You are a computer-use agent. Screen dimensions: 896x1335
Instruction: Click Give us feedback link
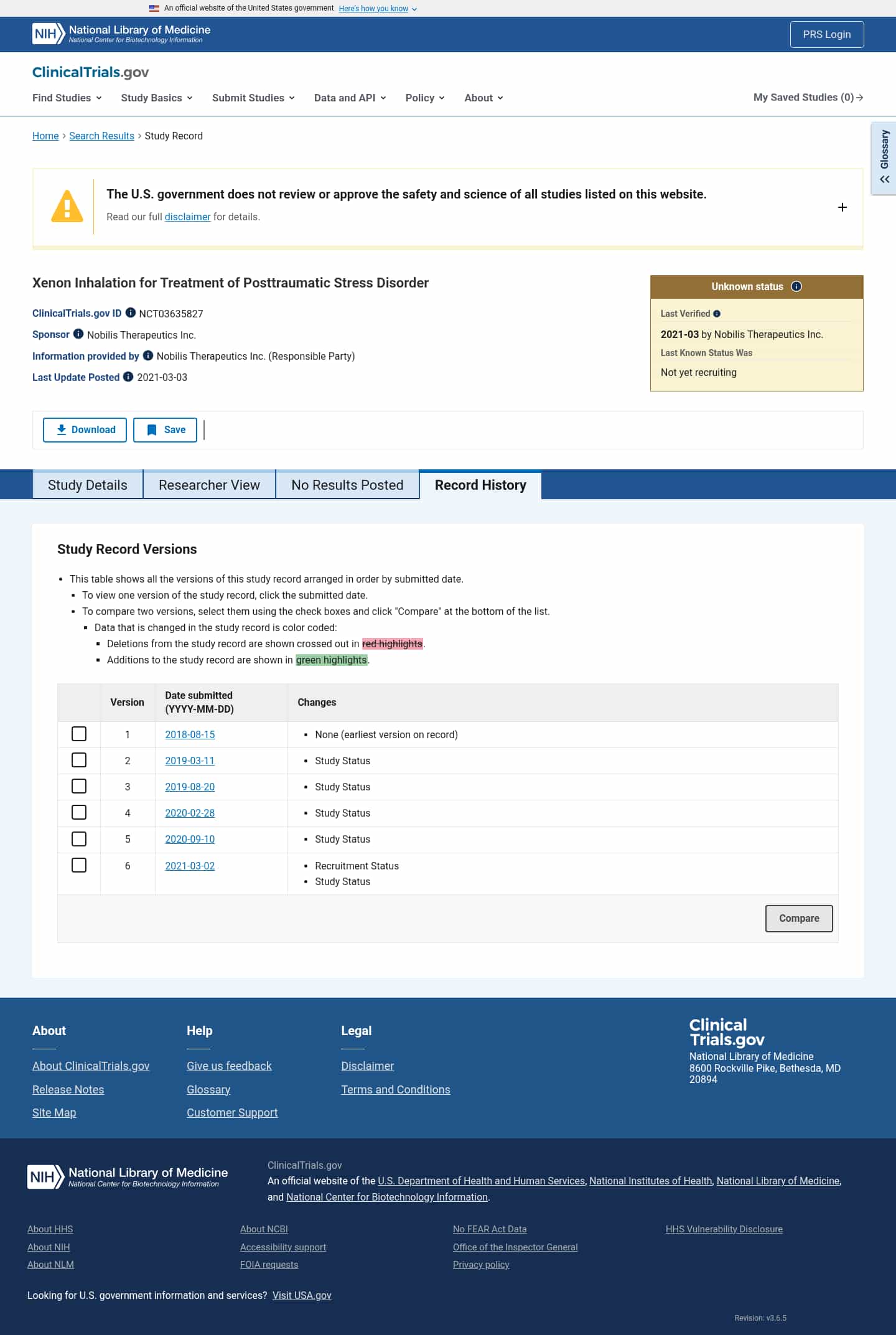229,1066
